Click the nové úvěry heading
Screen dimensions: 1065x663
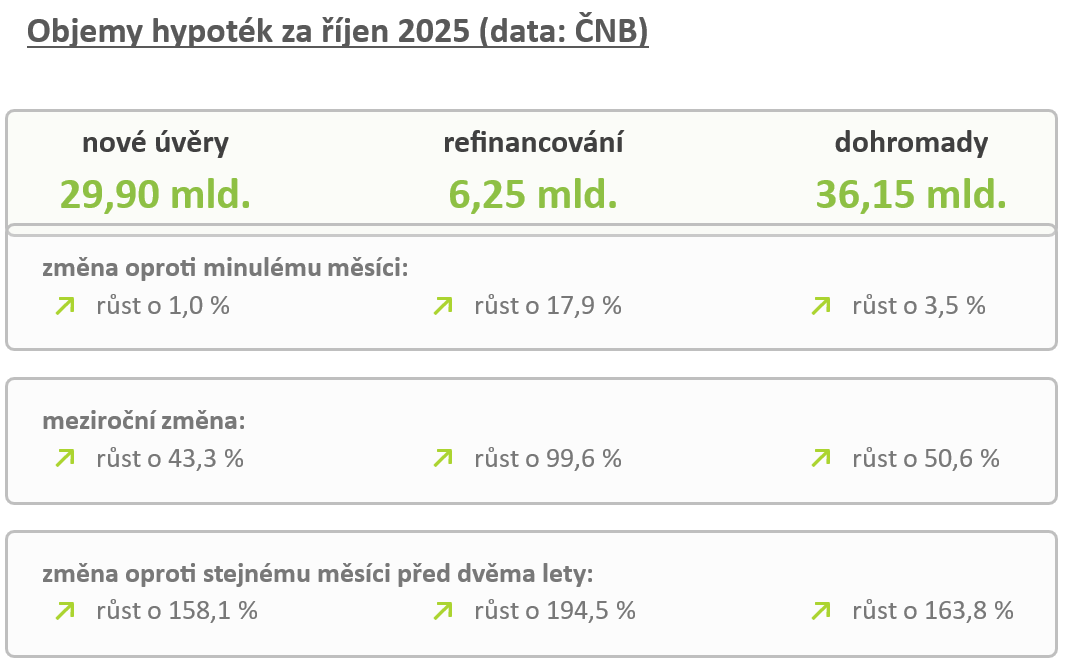click(155, 143)
